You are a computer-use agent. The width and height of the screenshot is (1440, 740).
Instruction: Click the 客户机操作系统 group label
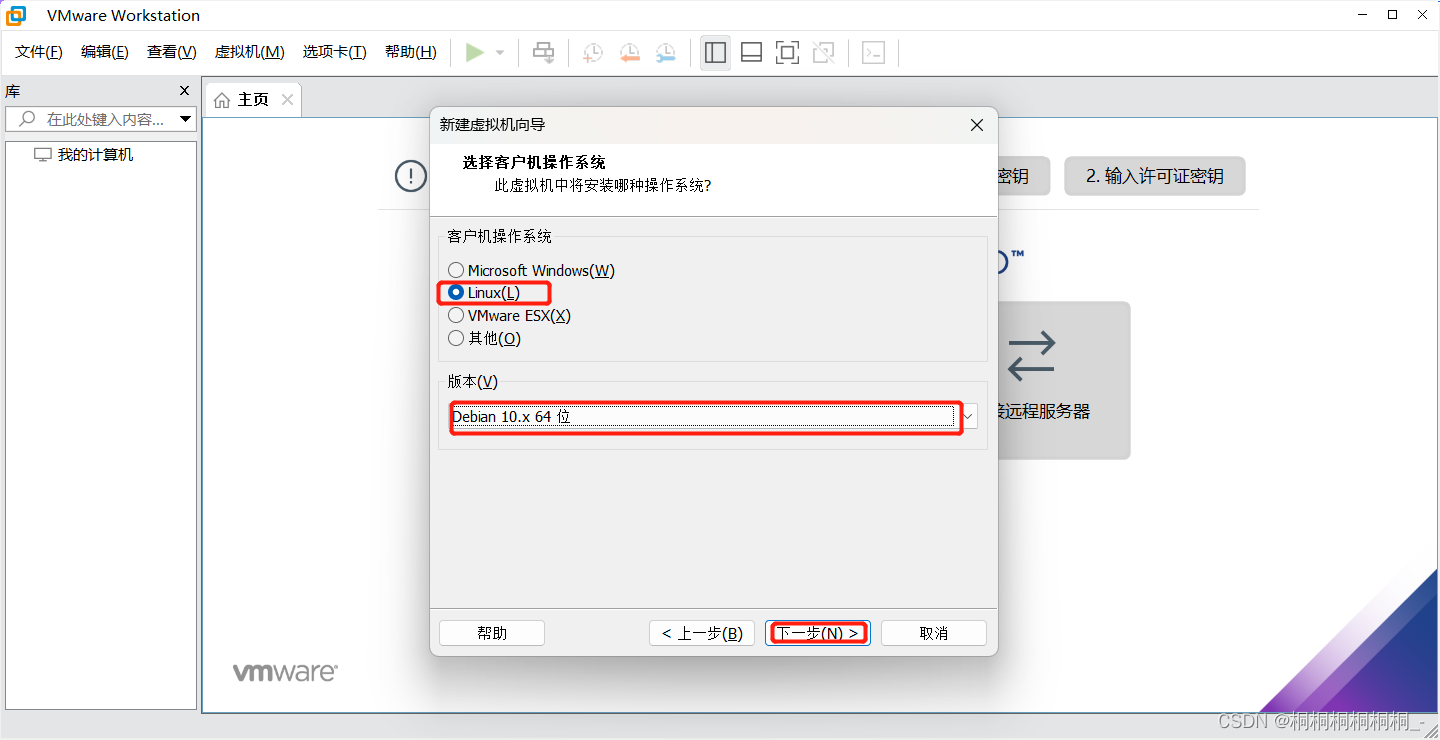(x=499, y=236)
